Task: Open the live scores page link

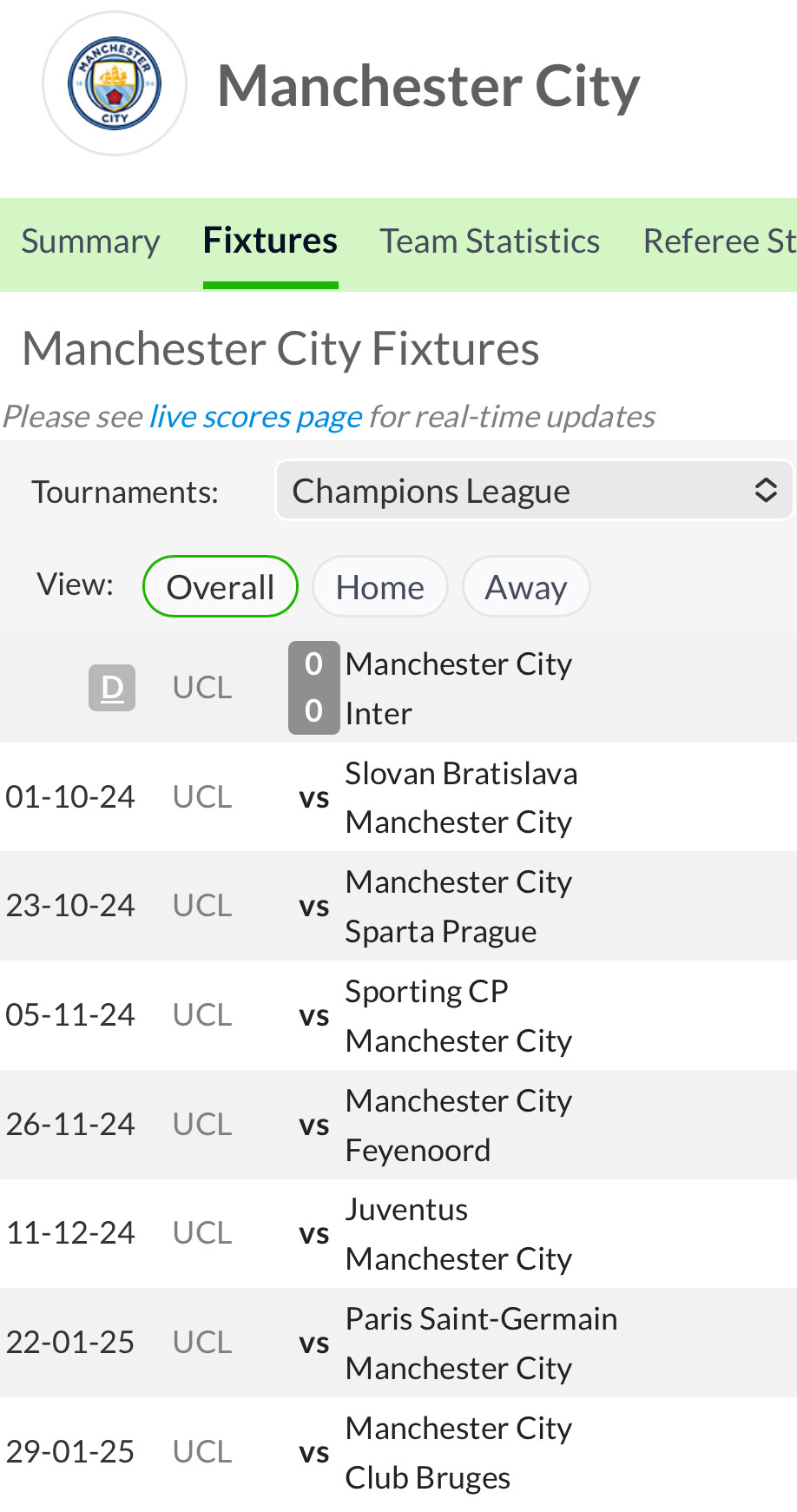Action: point(256,417)
